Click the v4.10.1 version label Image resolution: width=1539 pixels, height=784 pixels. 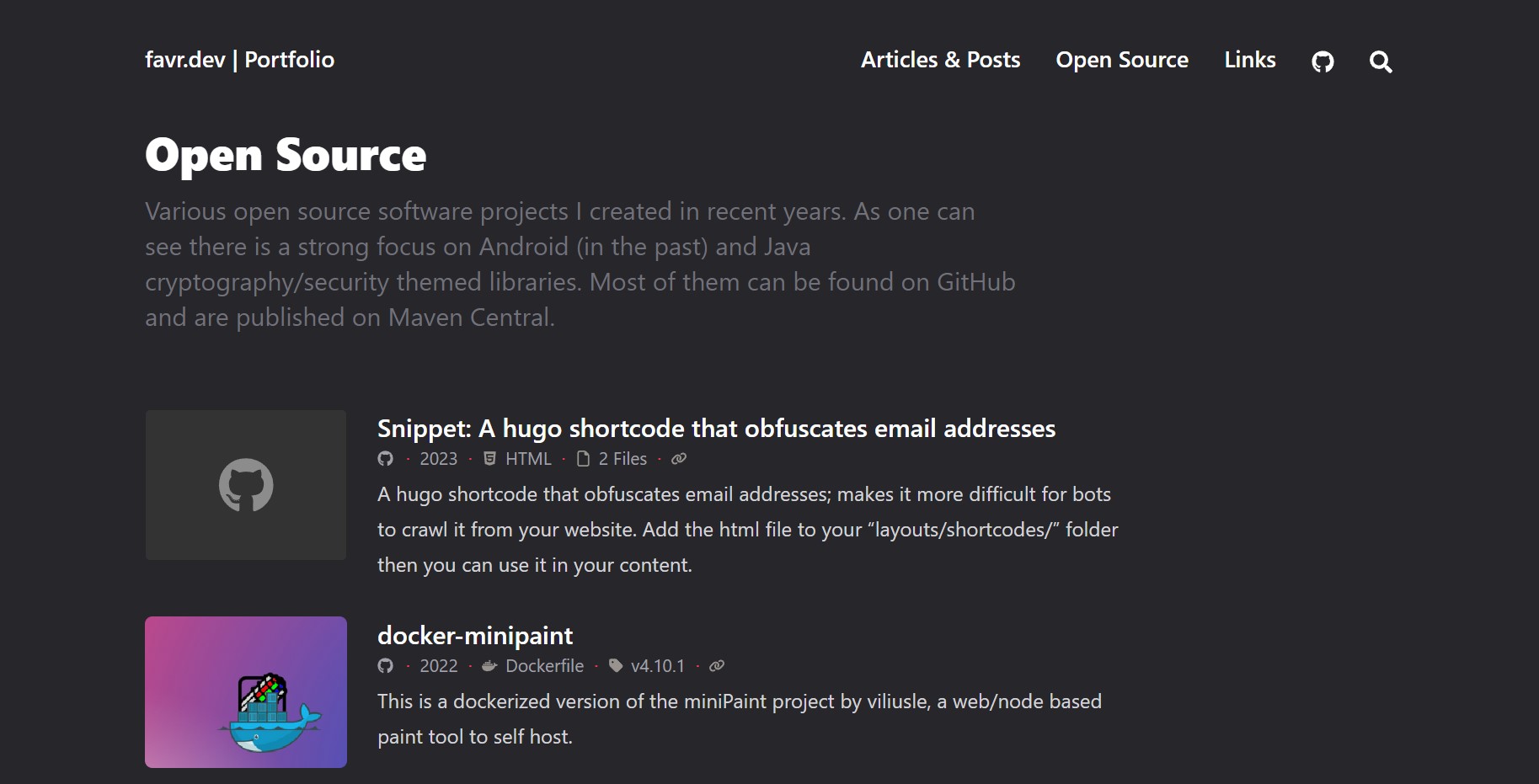pyautogui.click(x=659, y=665)
